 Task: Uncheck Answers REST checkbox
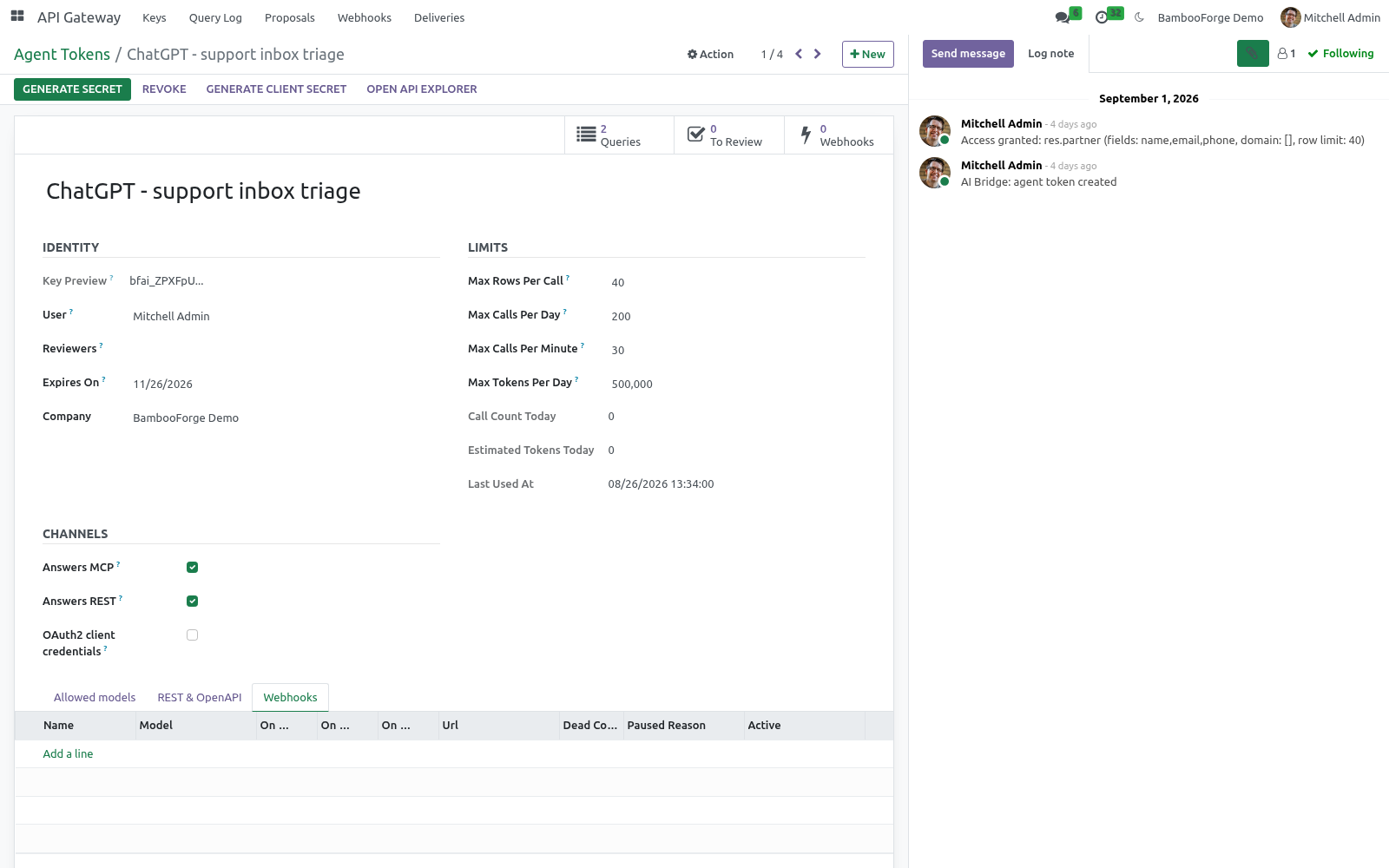[x=193, y=602]
